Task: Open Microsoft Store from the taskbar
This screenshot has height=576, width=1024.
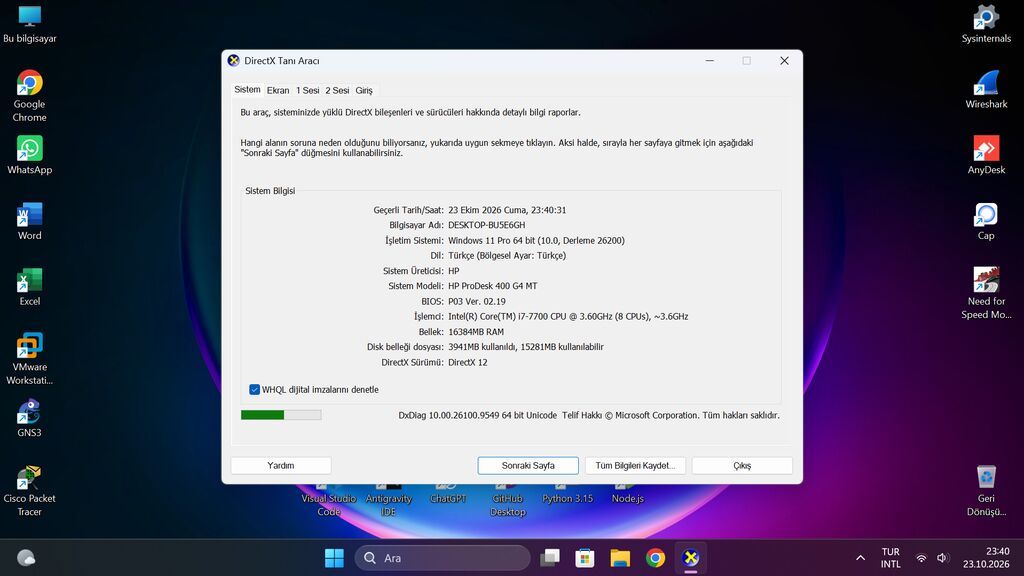Action: coord(584,558)
